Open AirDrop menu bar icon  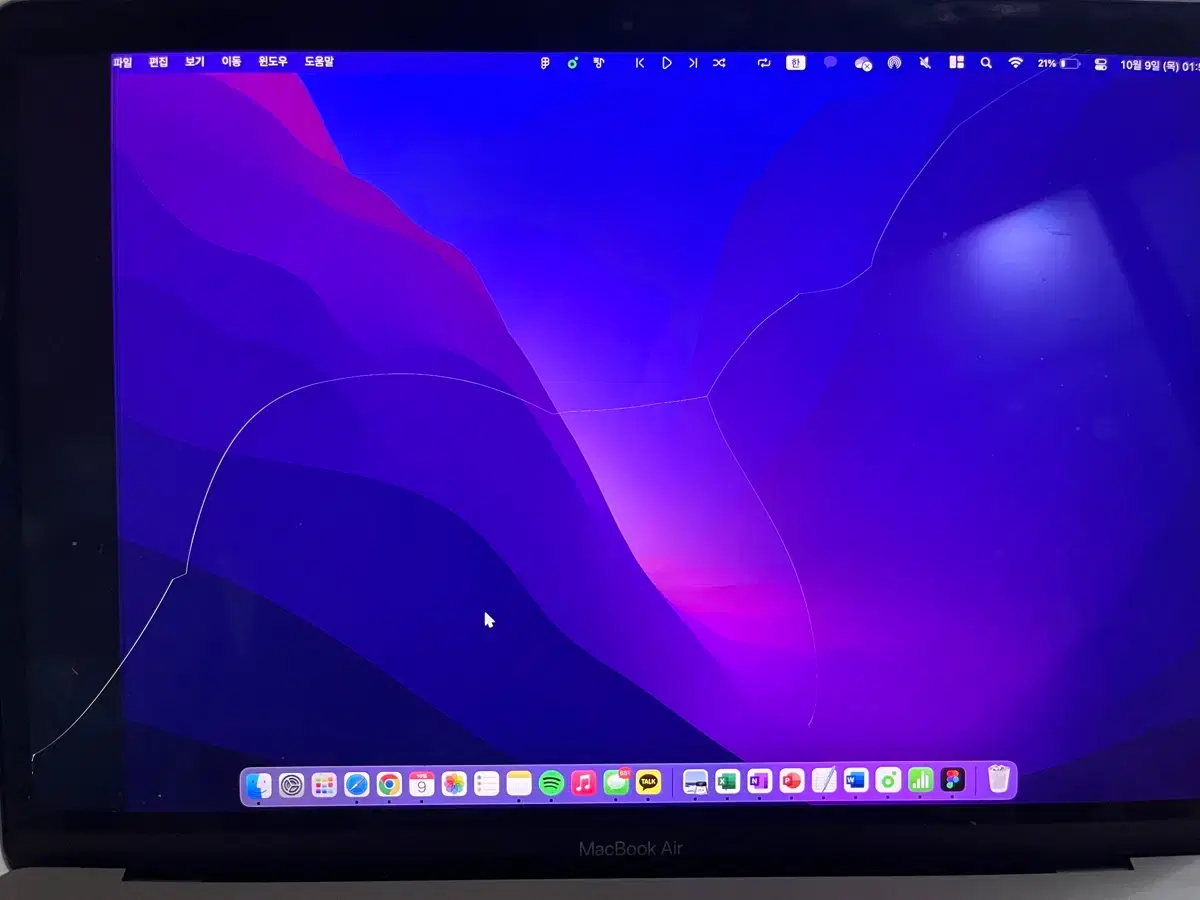(894, 63)
